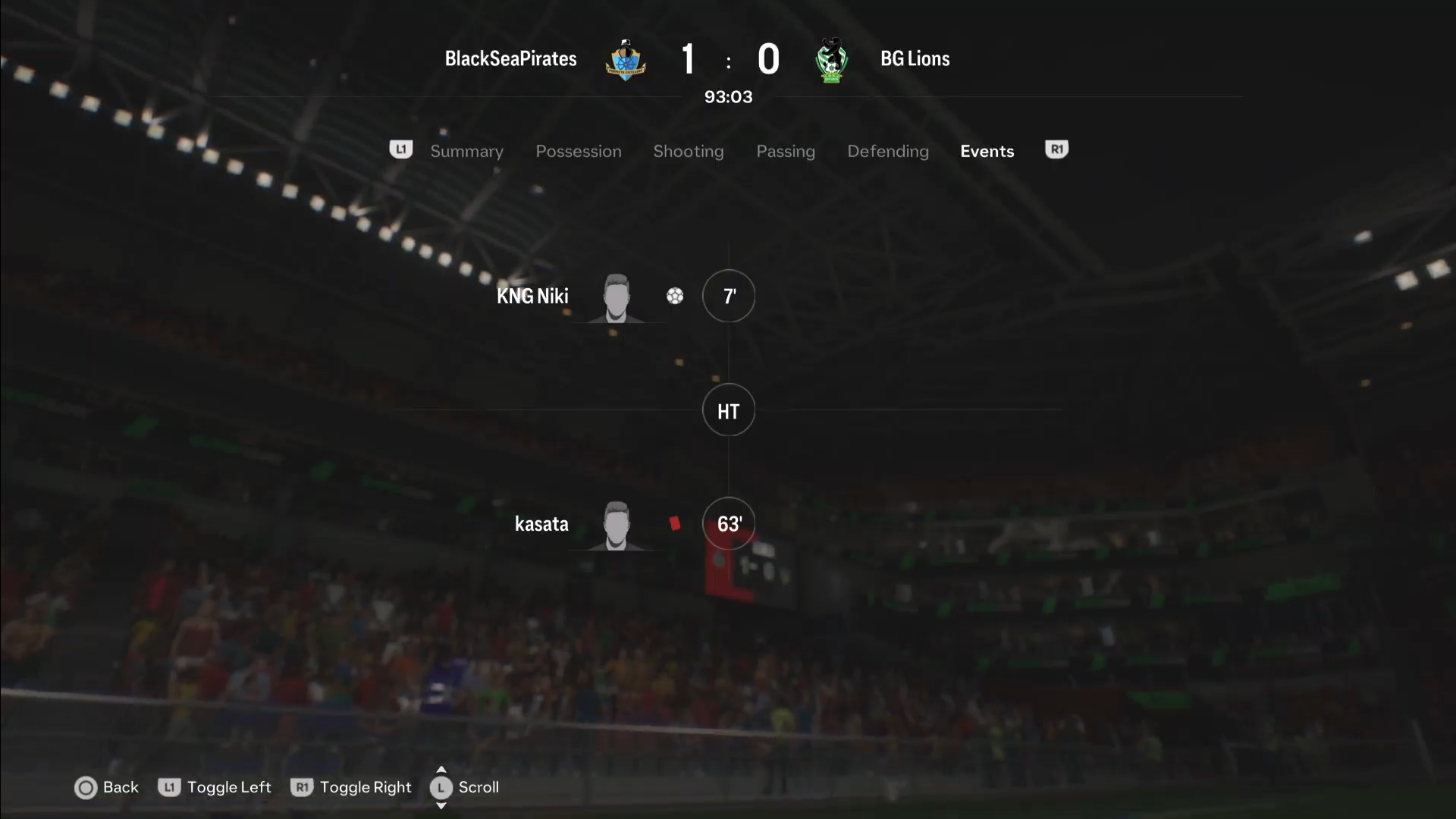Viewport: 1456px width, 819px height.
Task: Select the 7' goal timeline marker
Action: [729, 296]
